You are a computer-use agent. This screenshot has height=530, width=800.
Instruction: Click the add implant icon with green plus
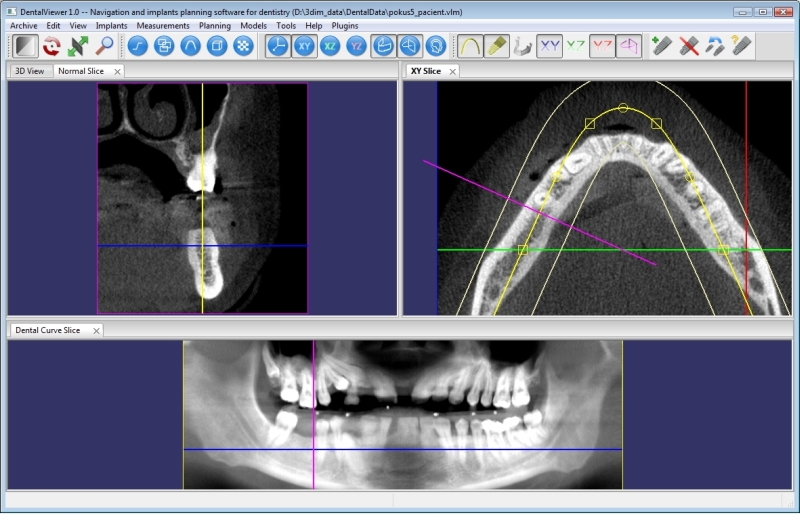coord(662,46)
